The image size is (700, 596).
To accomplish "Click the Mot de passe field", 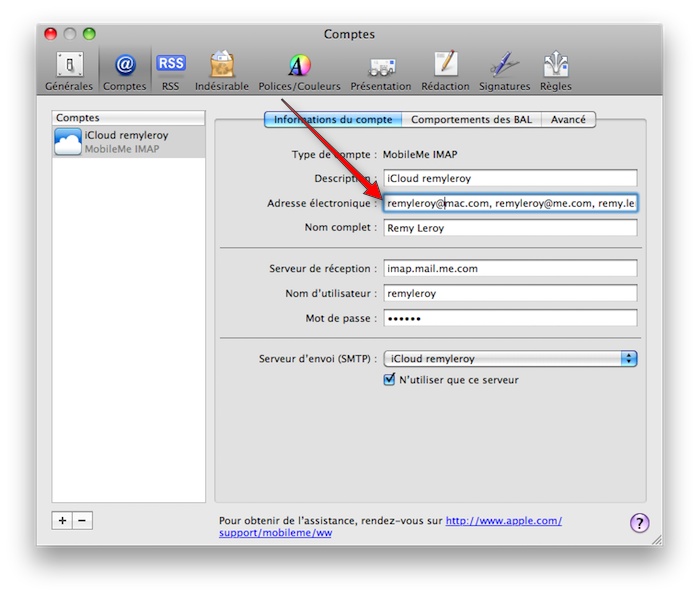I will point(510,318).
